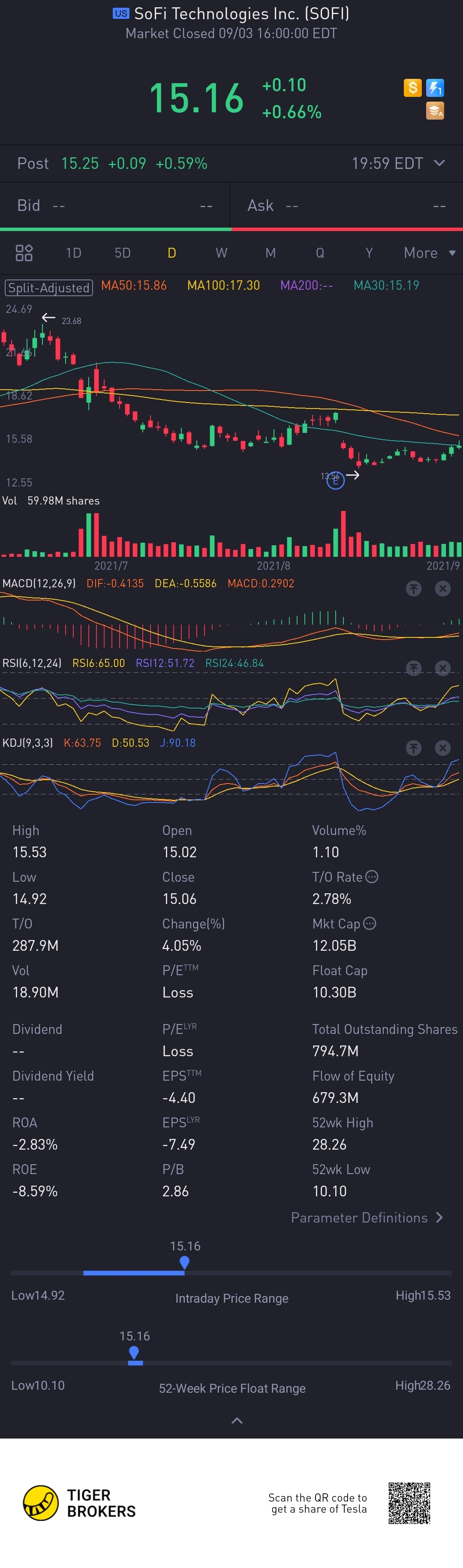Tap the MA100:17.30 indicator value
The height and width of the screenshot is (1568, 463).
(x=223, y=285)
